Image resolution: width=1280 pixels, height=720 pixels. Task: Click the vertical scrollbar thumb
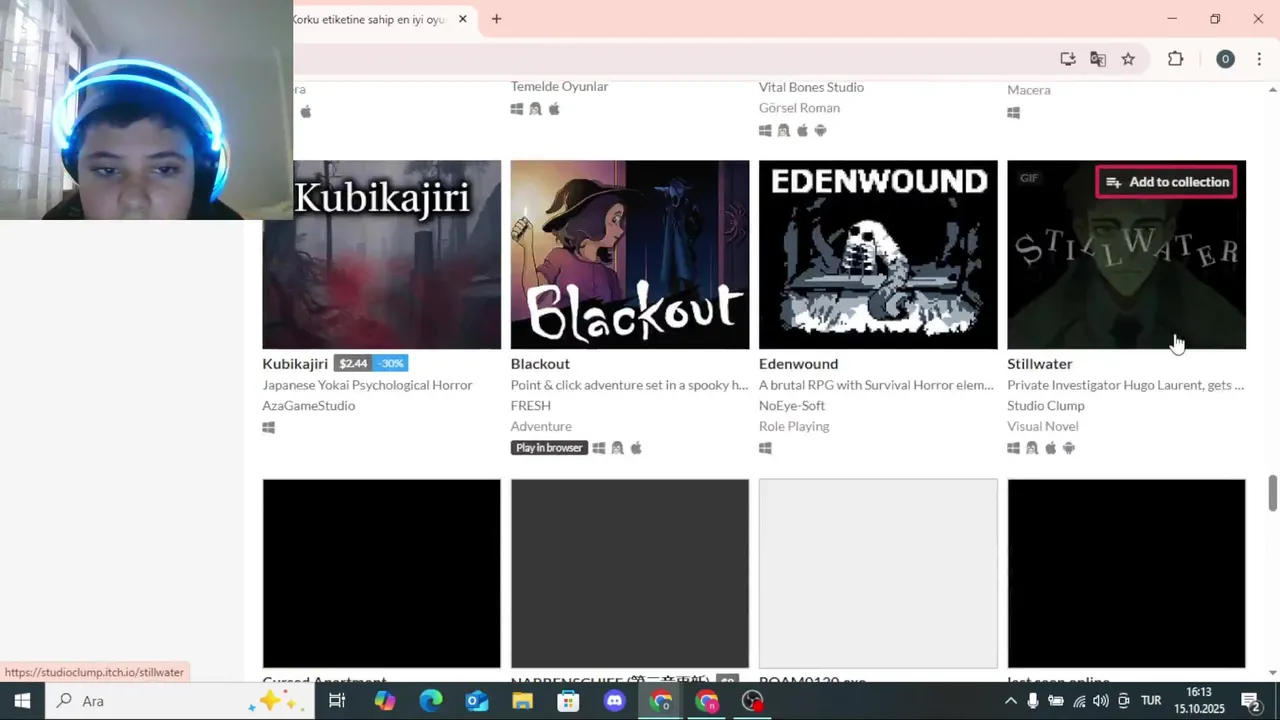(x=1272, y=492)
